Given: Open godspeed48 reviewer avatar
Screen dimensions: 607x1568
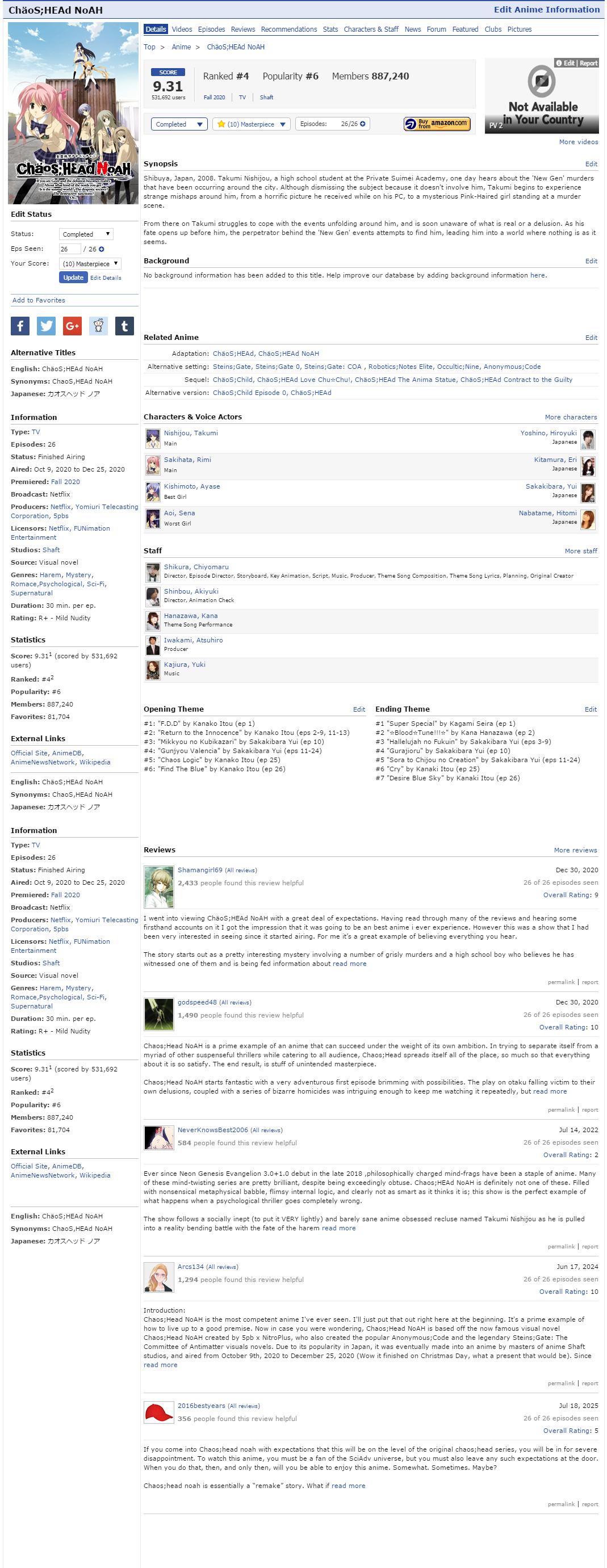Looking at the screenshot, I should (x=159, y=1014).
